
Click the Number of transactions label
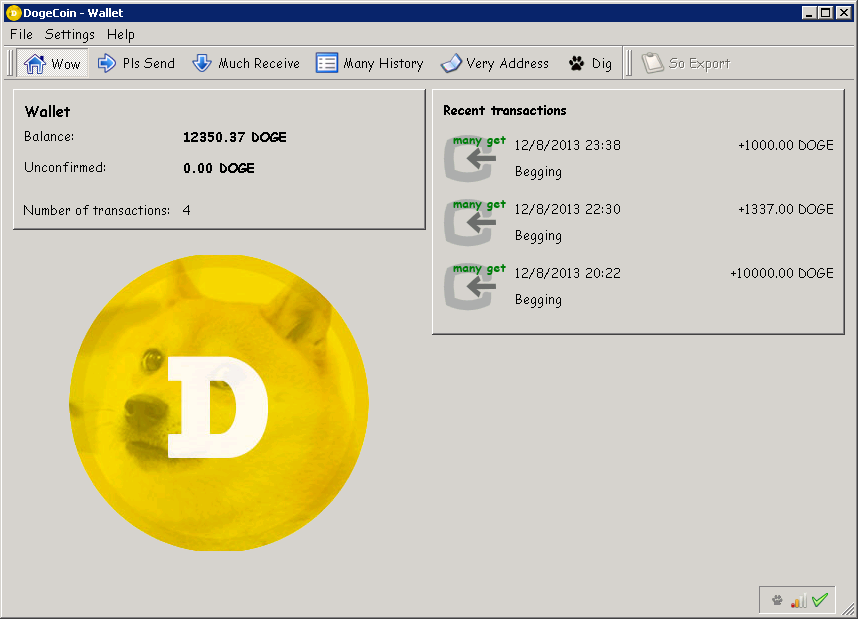pyautogui.click(x=96, y=210)
